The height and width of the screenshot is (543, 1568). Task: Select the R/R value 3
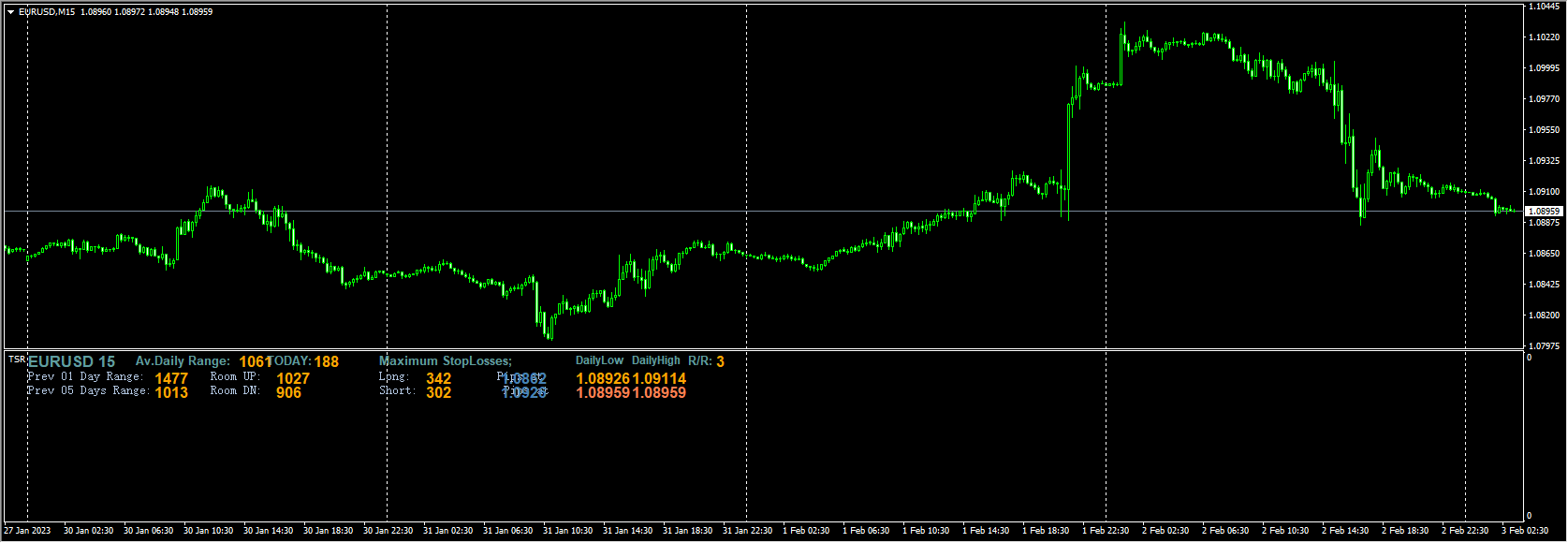pyautogui.click(x=721, y=361)
